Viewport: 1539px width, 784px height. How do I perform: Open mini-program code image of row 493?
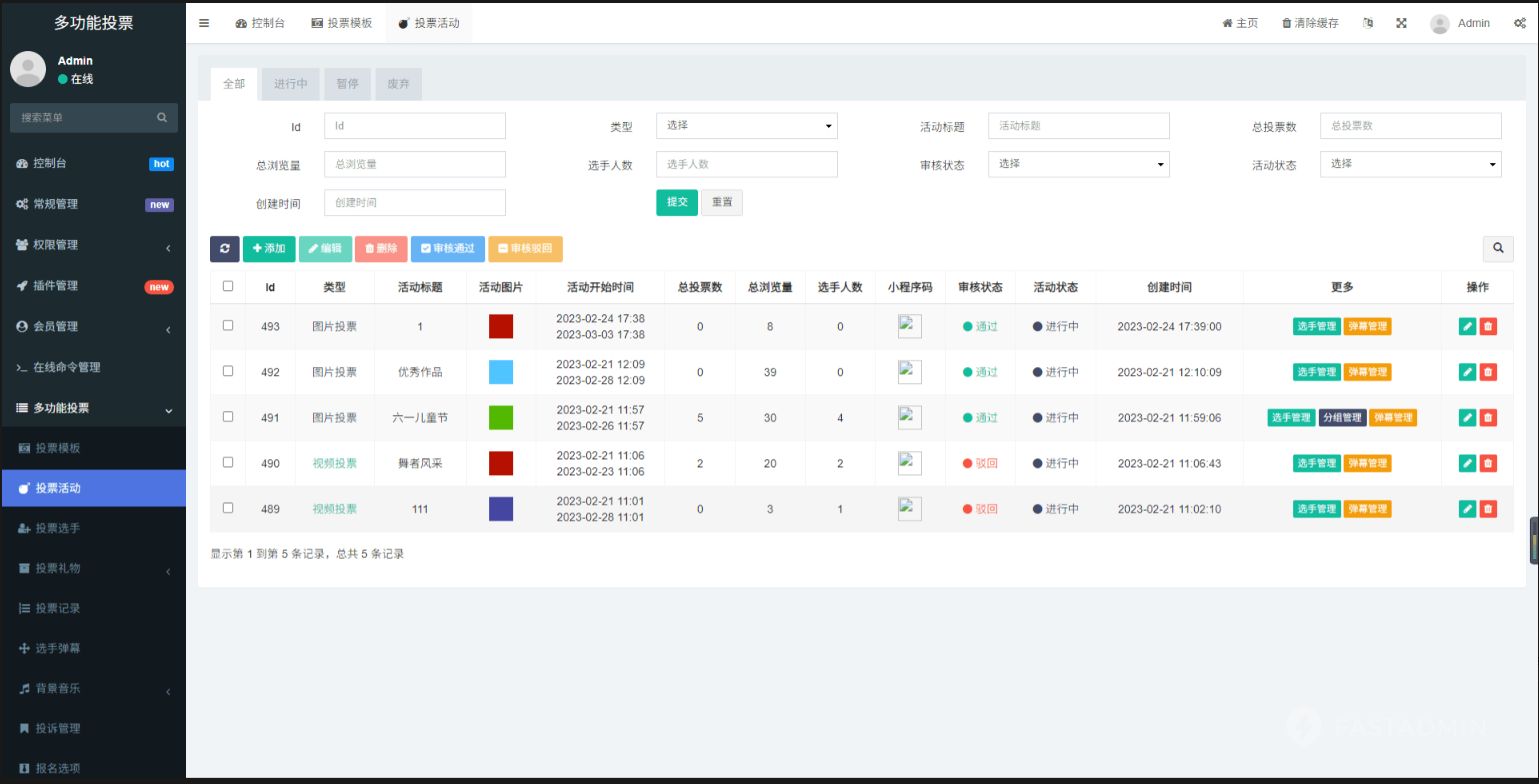(910, 326)
